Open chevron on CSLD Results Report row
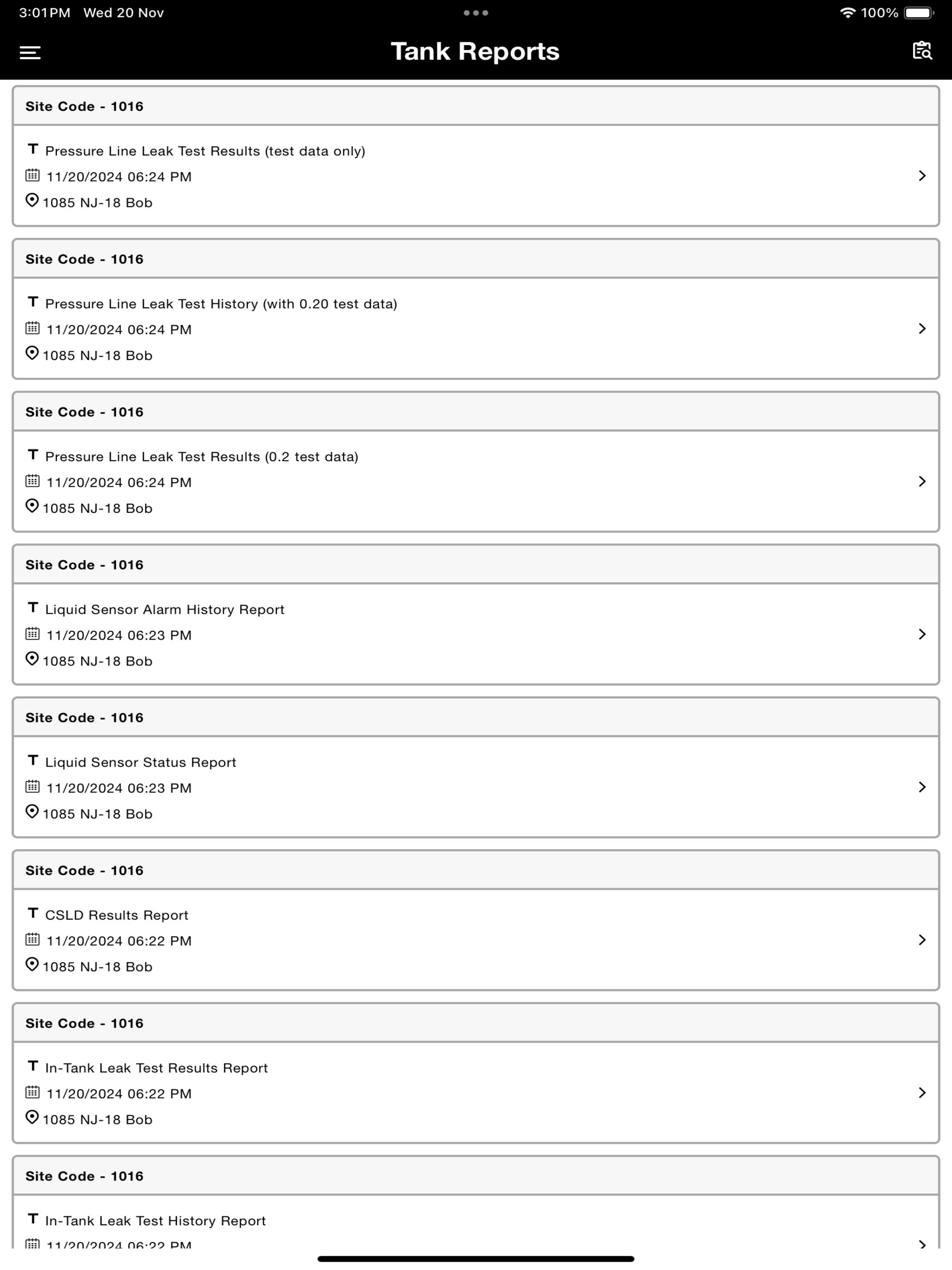The width and height of the screenshot is (952, 1270). (922, 940)
